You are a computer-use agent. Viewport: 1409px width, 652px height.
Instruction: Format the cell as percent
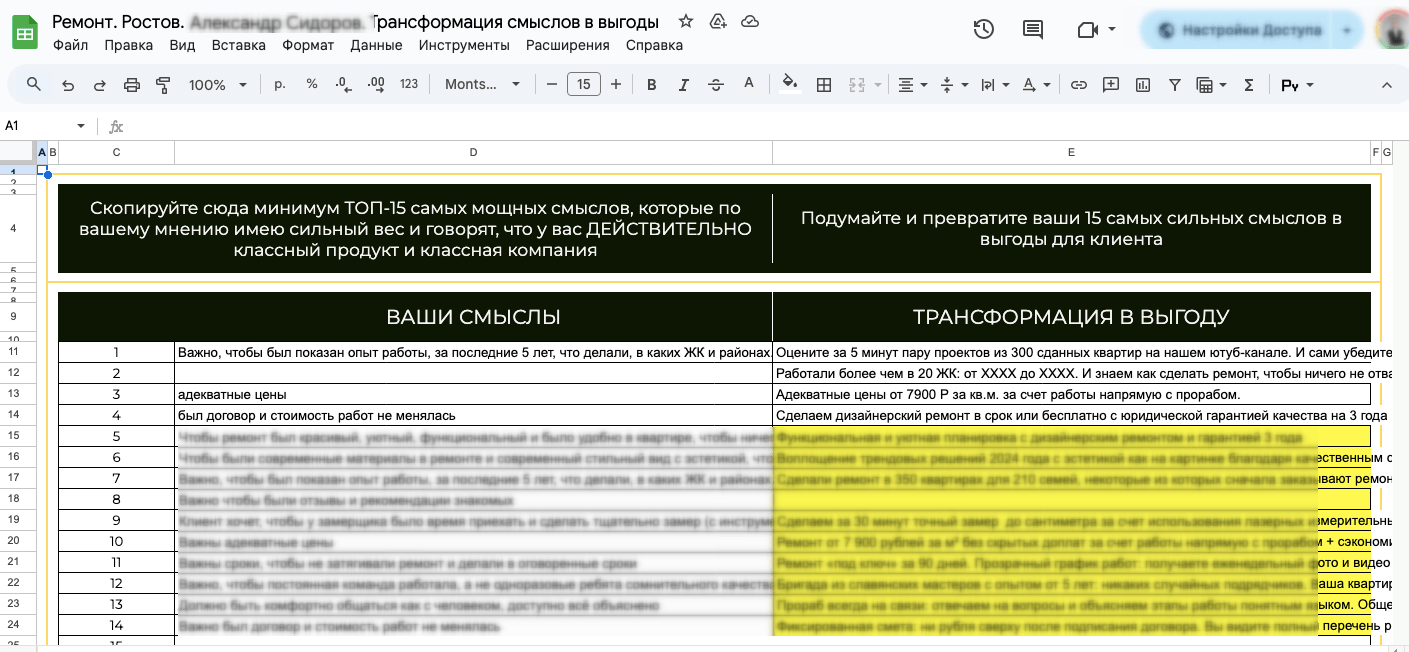312,85
